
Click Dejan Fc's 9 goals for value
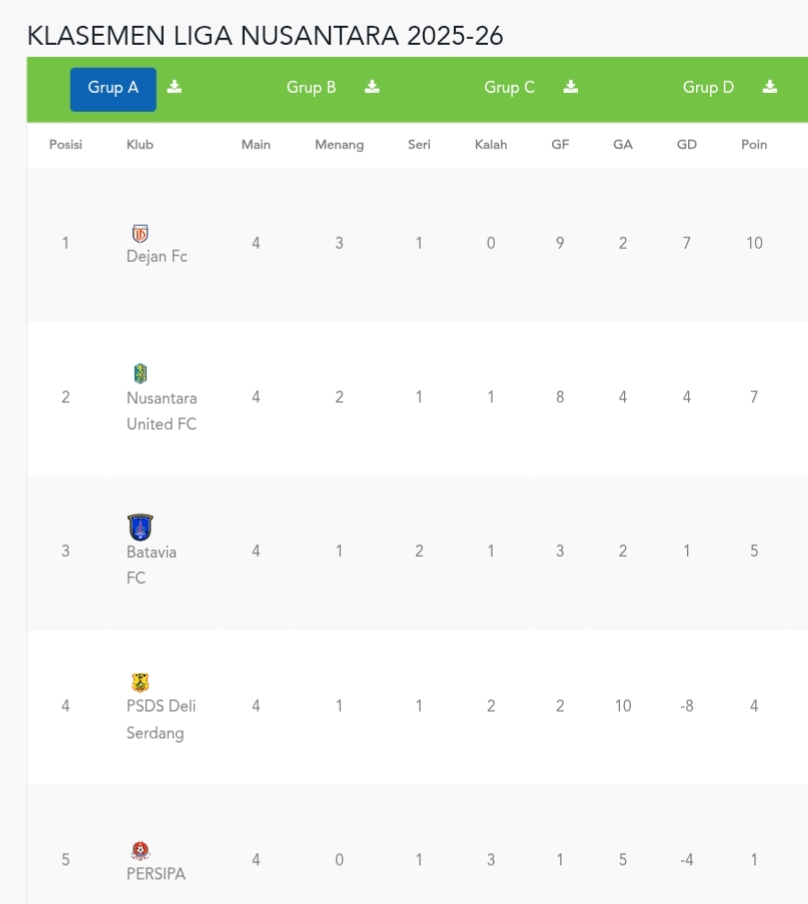pyautogui.click(x=560, y=243)
